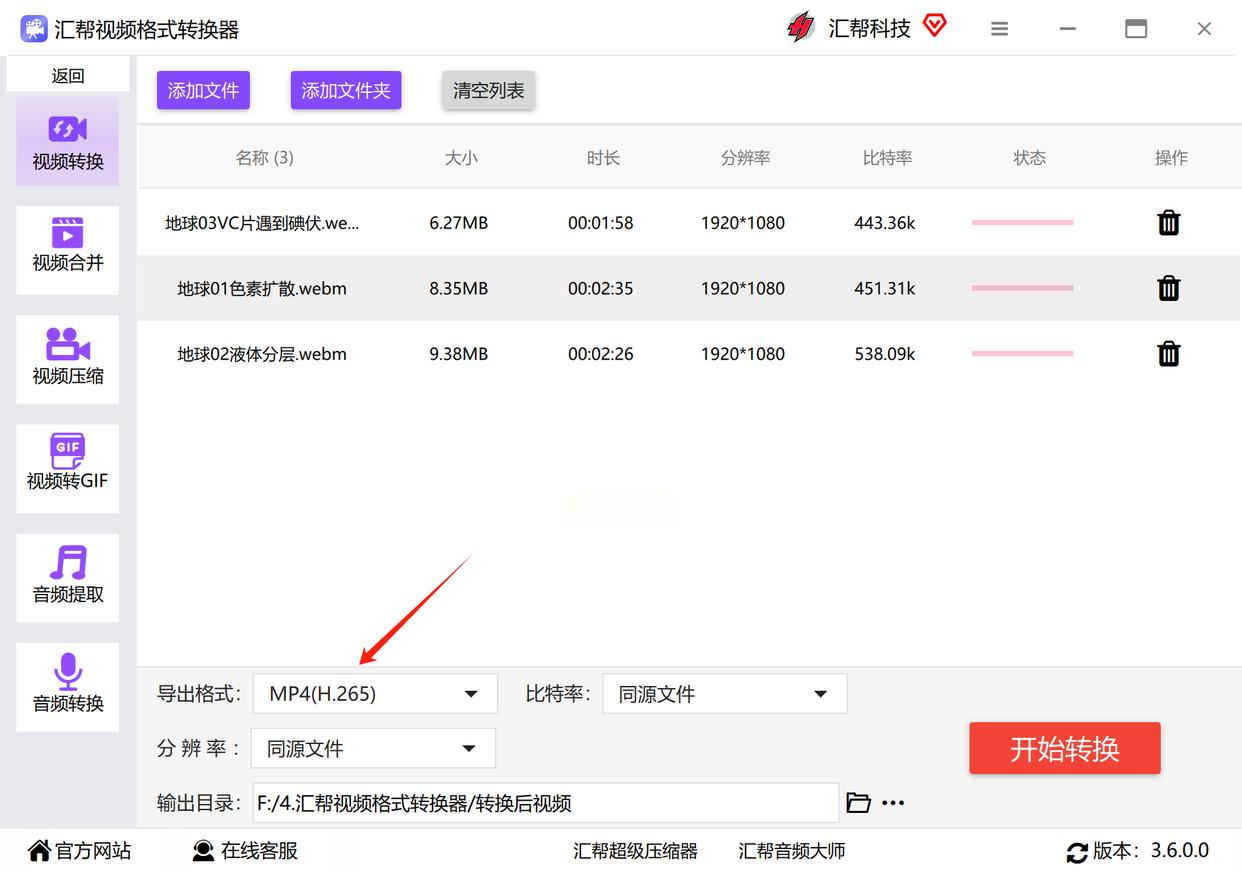This screenshot has height=873, width=1242.
Task: Click the 输出目录 path field
Action: point(545,802)
